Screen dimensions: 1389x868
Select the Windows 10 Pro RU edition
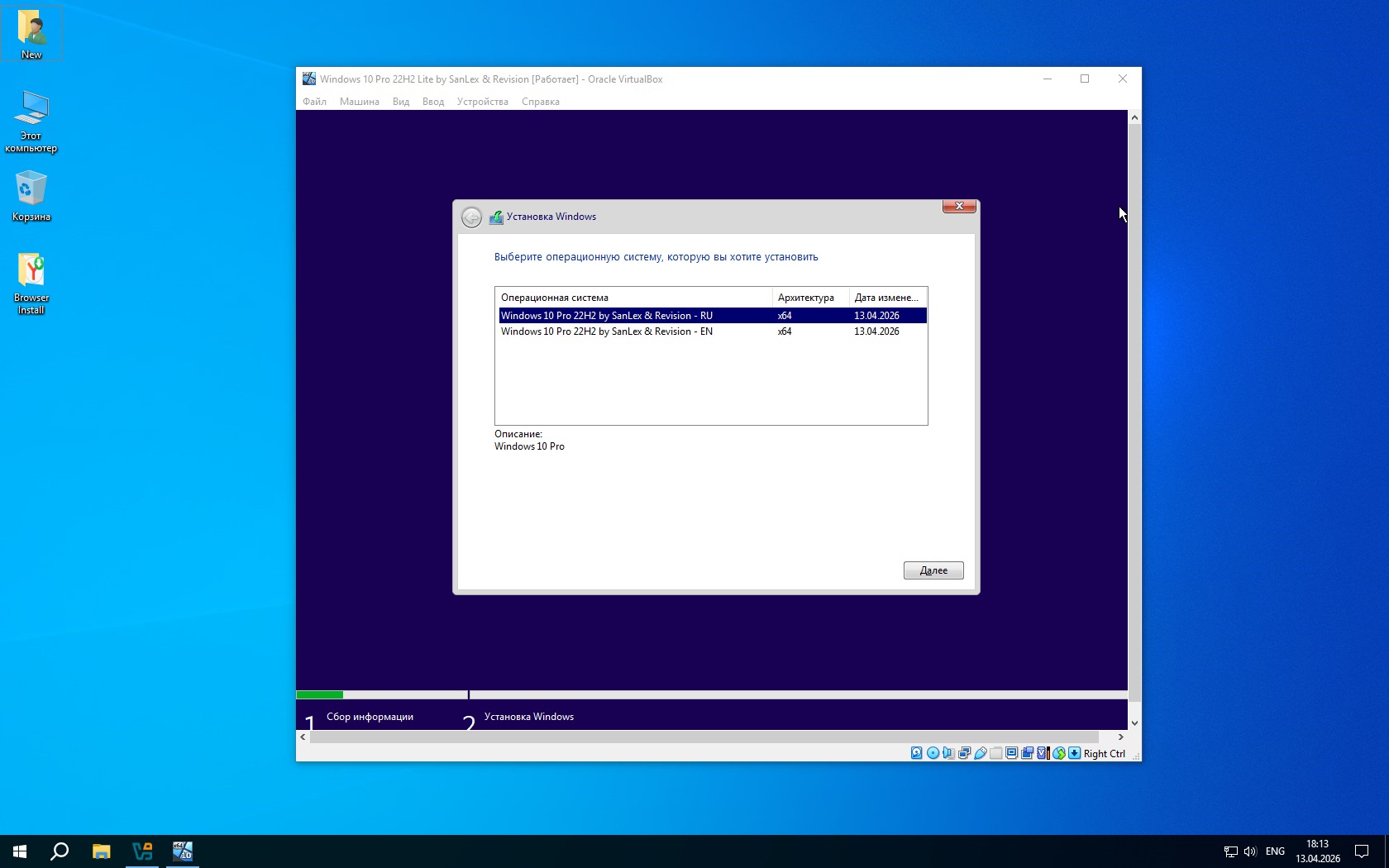click(x=606, y=316)
